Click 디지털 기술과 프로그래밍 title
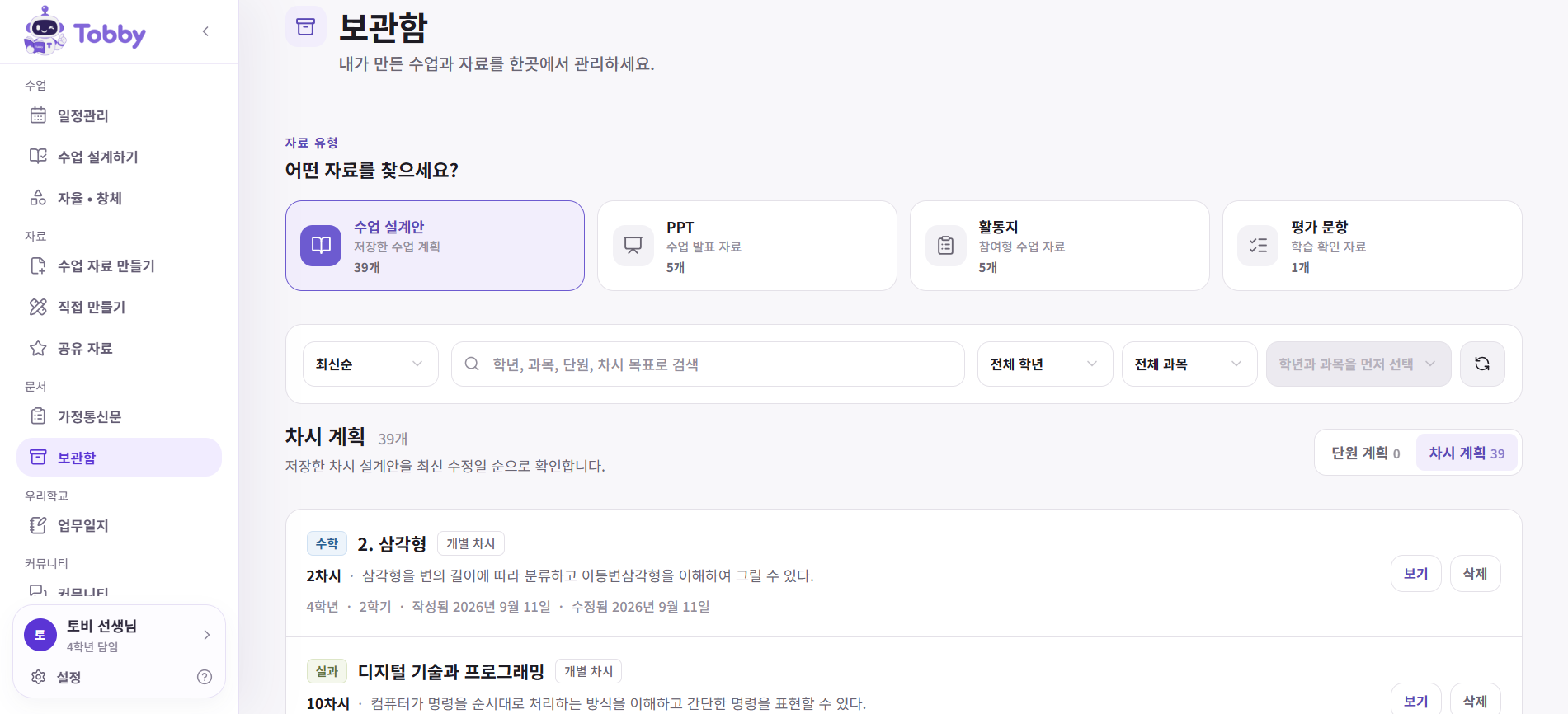The height and width of the screenshot is (714, 1568). point(451,671)
